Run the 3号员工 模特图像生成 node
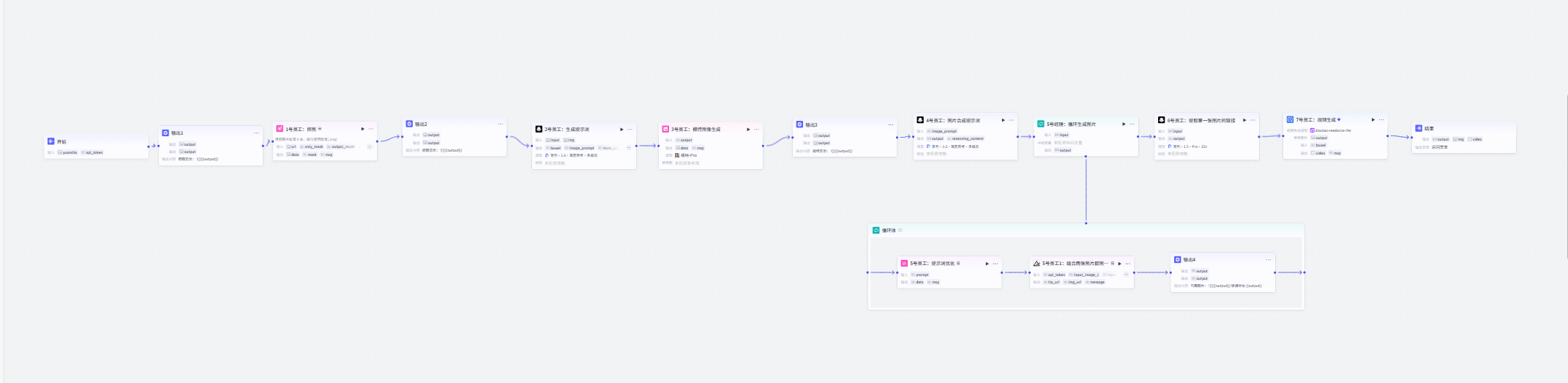 pos(748,130)
